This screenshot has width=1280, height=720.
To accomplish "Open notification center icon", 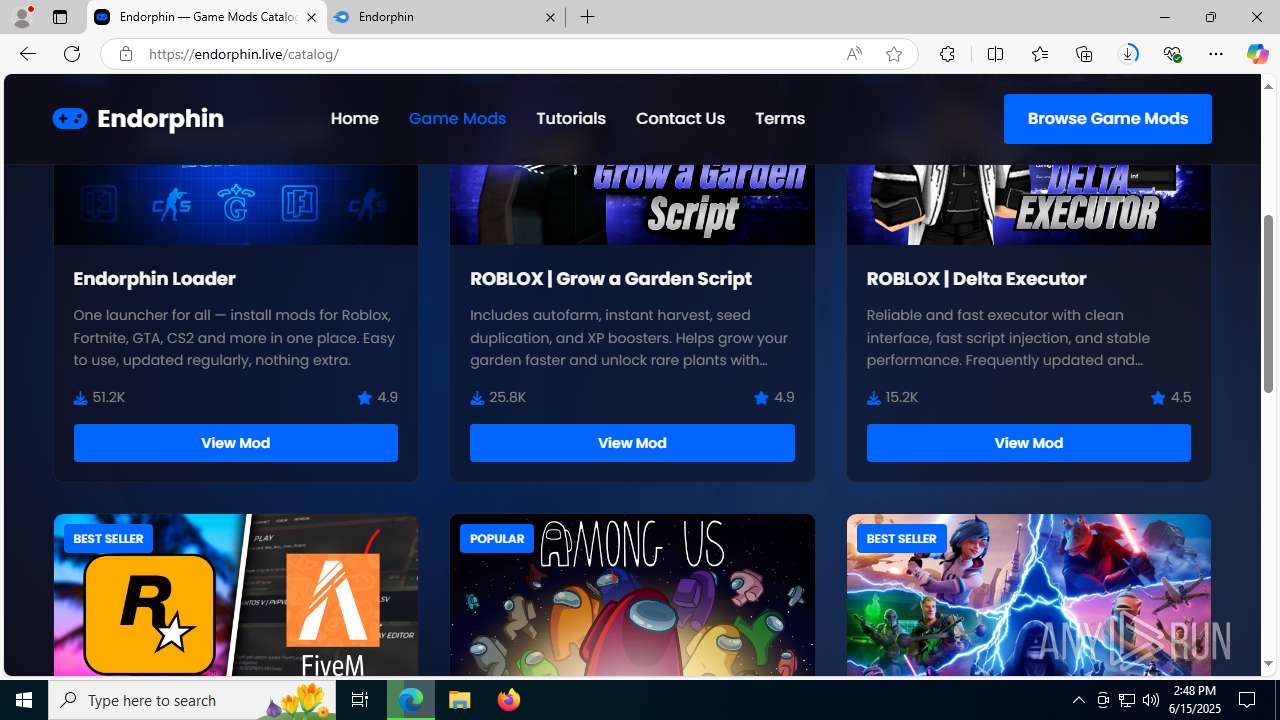I will click(1248, 700).
